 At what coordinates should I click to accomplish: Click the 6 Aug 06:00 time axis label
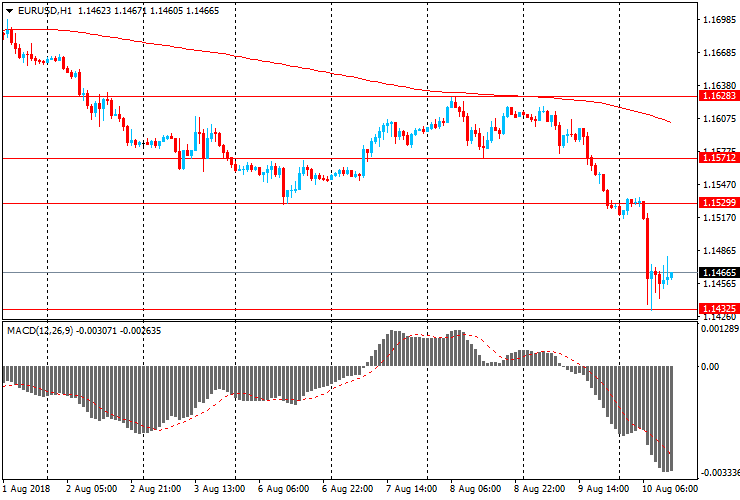[x=284, y=489]
